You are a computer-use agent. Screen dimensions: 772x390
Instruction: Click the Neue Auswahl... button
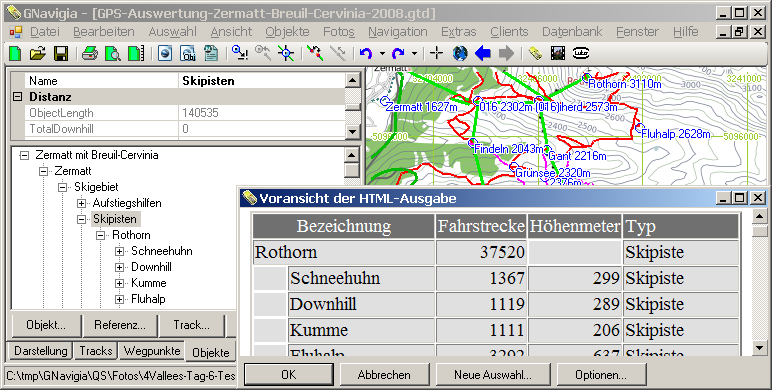coord(493,375)
